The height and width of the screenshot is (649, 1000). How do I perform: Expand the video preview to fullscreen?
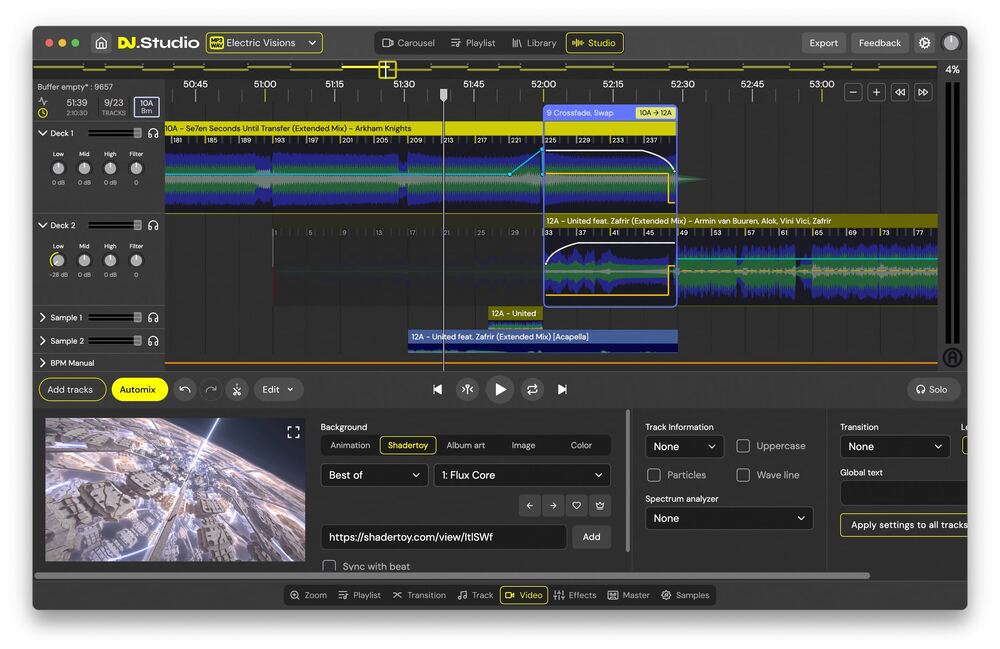(293, 431)
